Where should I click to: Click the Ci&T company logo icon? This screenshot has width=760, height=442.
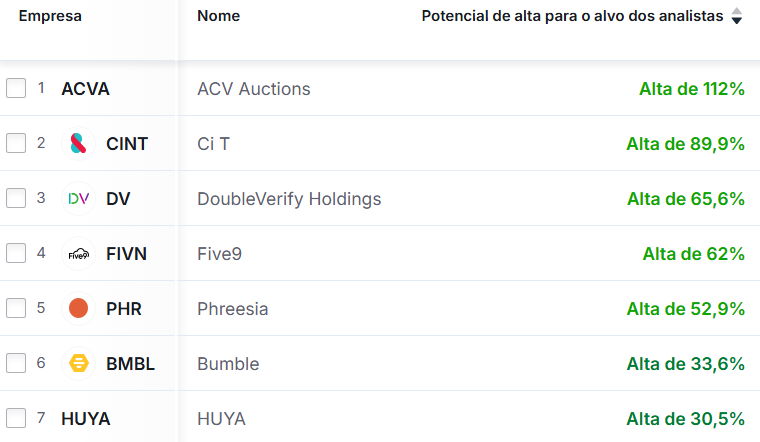click(x=79, y=144)
